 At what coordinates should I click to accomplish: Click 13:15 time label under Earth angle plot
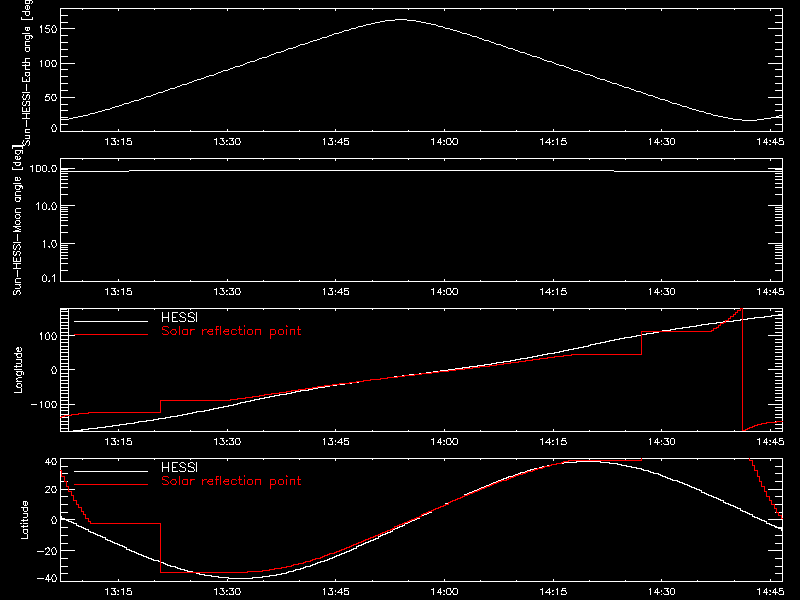pos(118,142)
